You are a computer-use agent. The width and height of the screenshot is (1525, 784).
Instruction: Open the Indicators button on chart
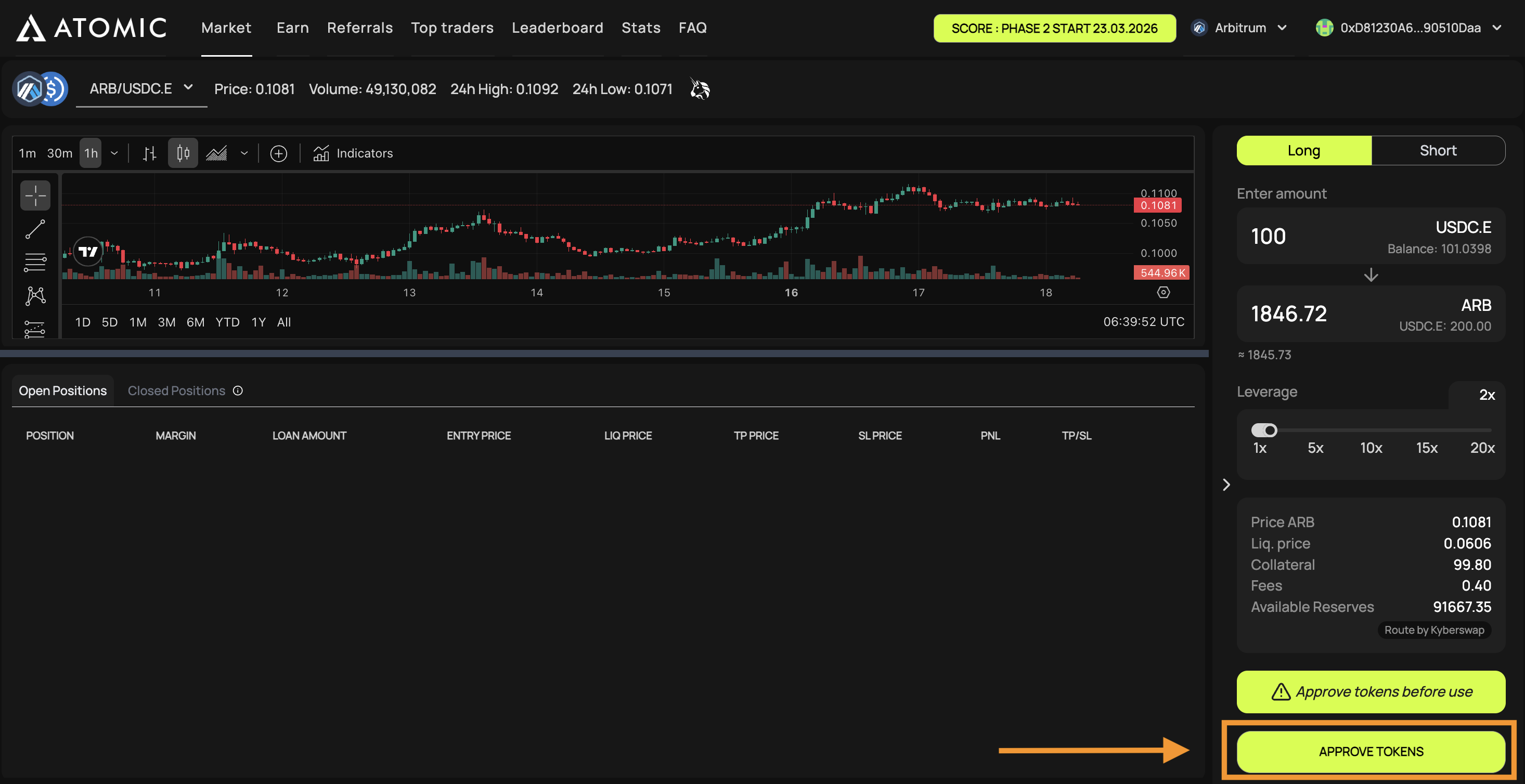[x=354, y=153]
